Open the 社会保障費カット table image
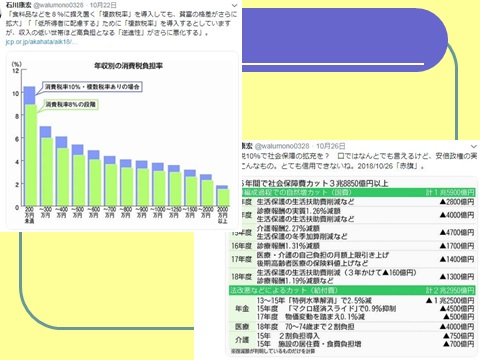This screenshot has width=480, height=360. 352,266
